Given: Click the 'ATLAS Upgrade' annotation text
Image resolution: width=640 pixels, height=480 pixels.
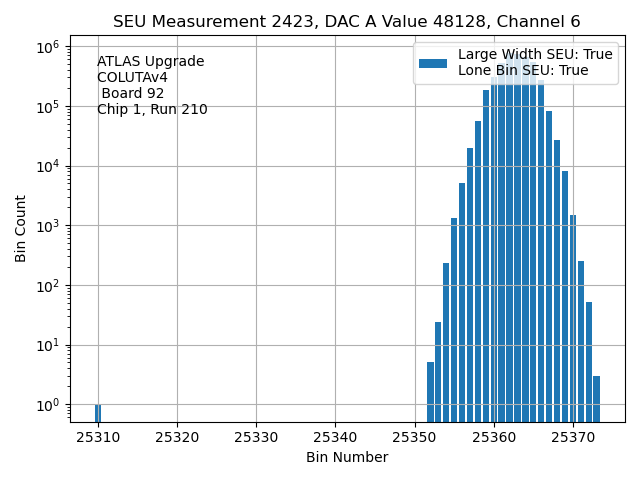Looking at the screenshot, I should point(150,62).
